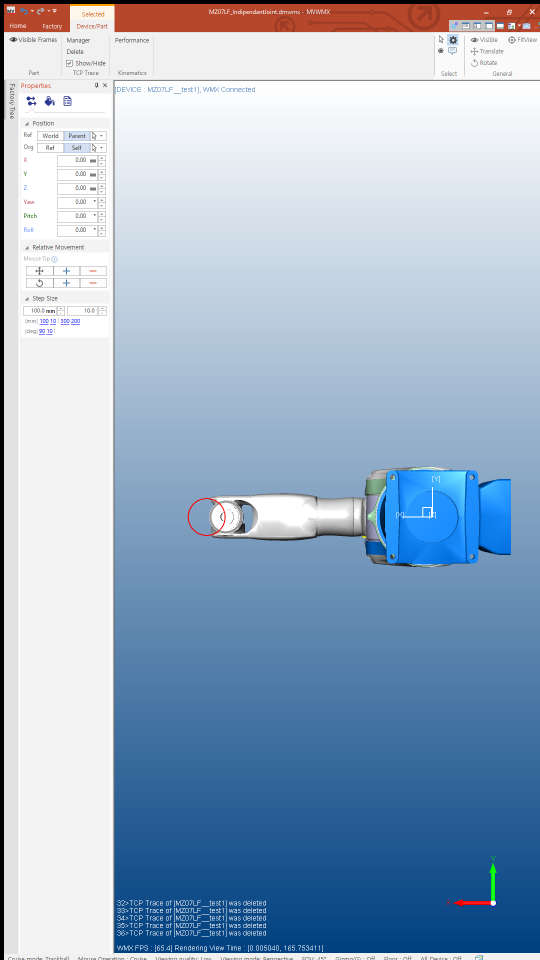This screenshot has width=540, height=960.
Task: Open the document list properties icon
Action: point(67,102)
